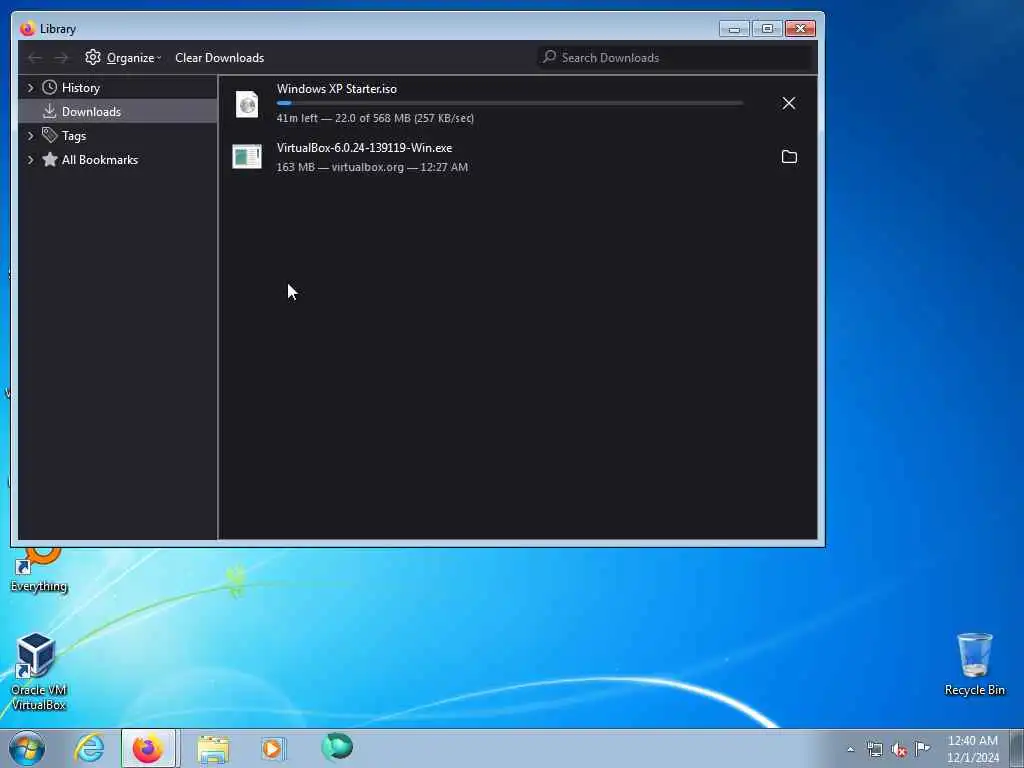The image size is (1024, 768).
Task: Click the search magnifier icon
Action: pos(549,57)
